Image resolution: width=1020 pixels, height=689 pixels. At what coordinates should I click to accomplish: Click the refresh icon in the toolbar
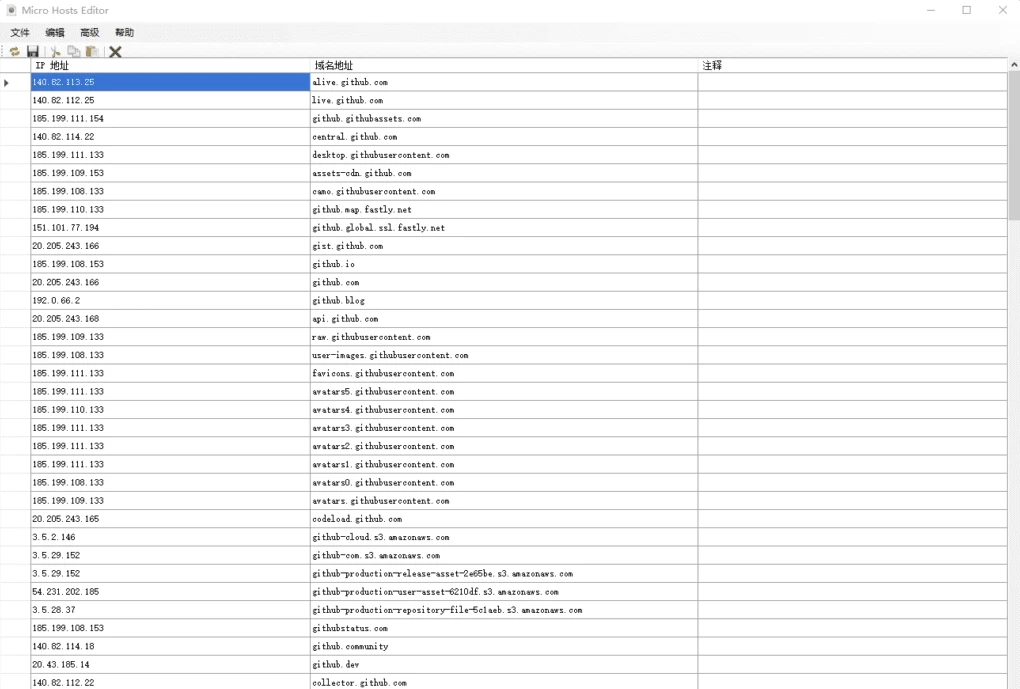[x=14, y=52]
